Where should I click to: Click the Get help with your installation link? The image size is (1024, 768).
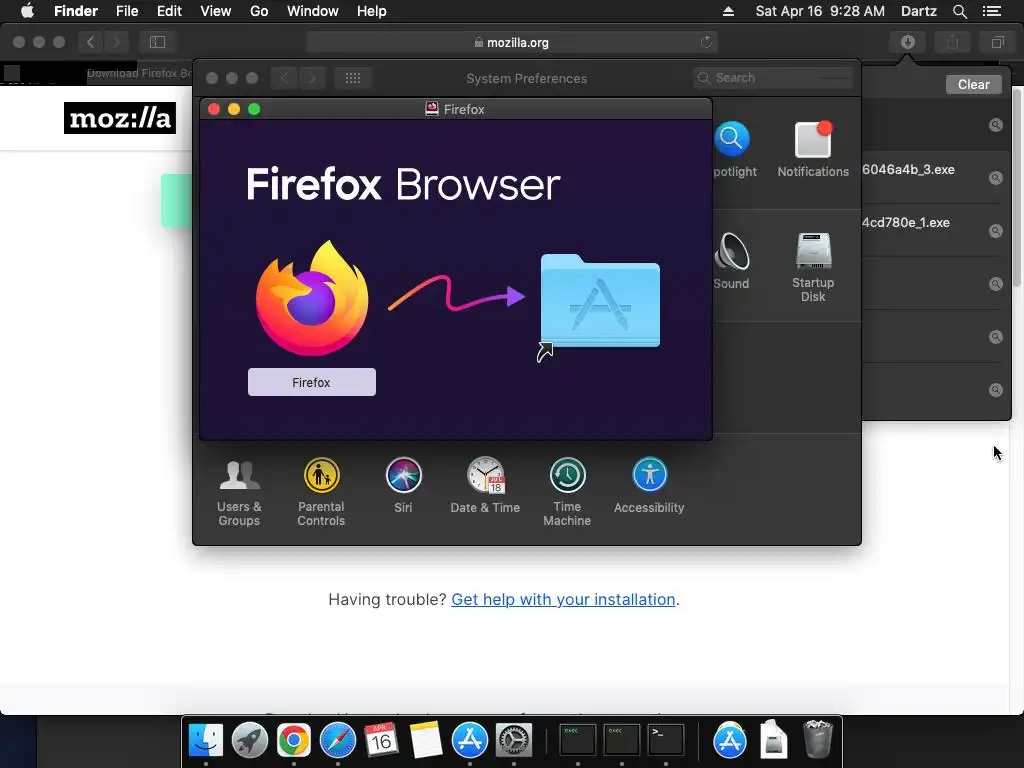coord(563,600)
